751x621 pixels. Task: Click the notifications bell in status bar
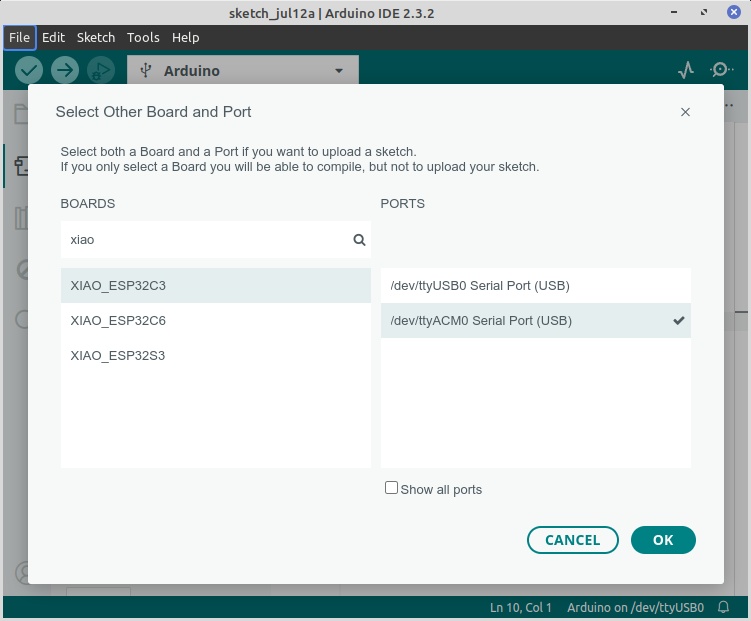(724, 608)
